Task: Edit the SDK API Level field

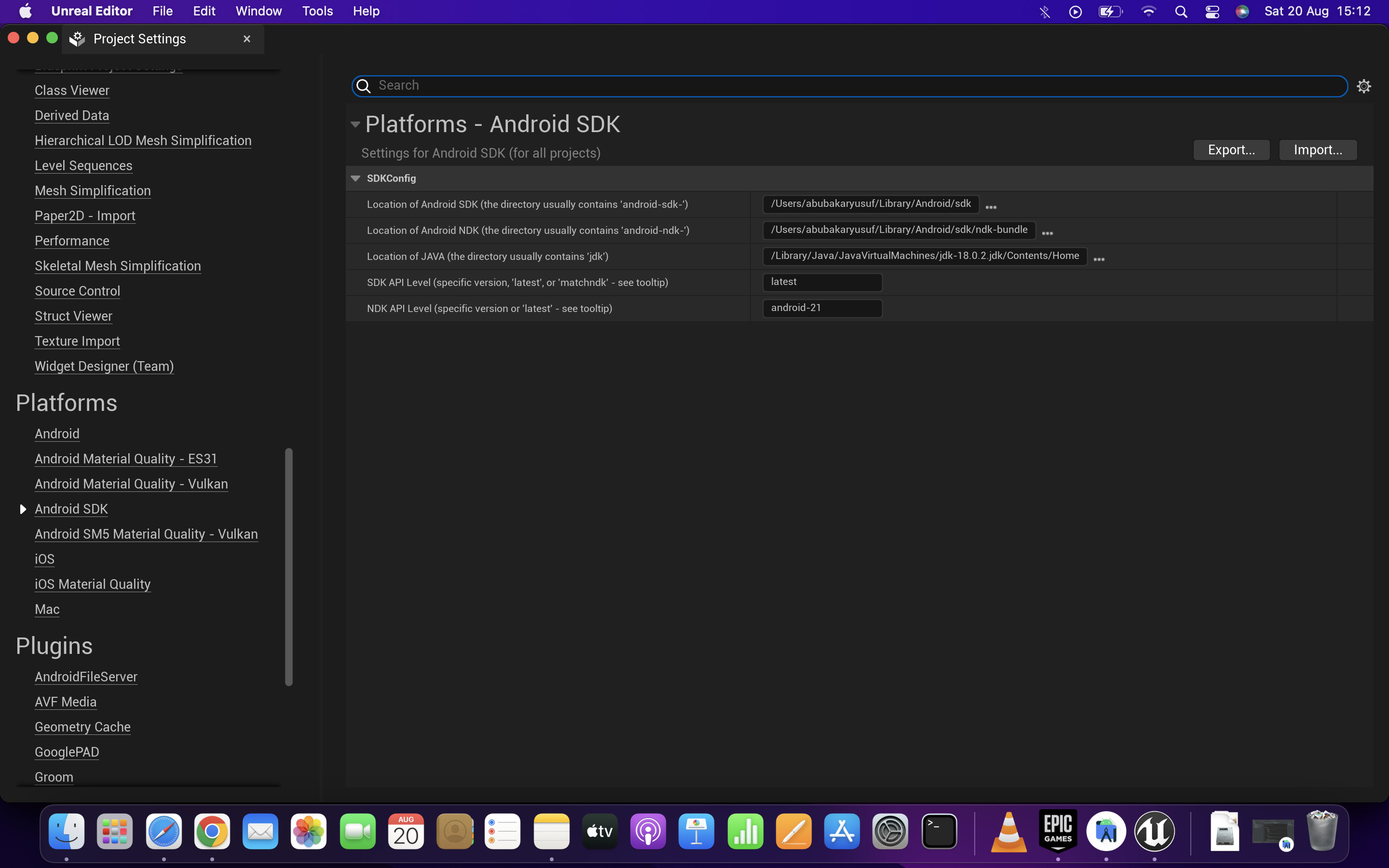Action: (x=822, y=282)
